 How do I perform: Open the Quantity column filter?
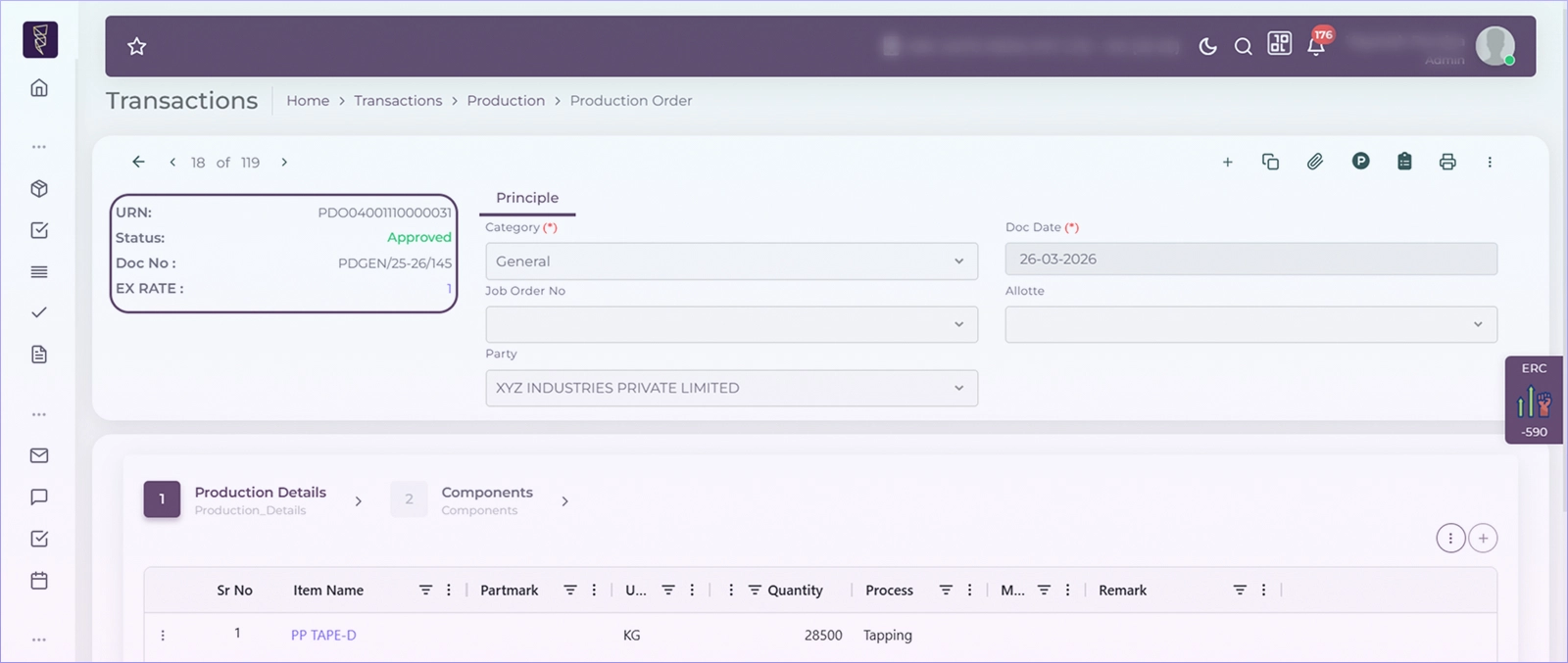coord(755,591)
